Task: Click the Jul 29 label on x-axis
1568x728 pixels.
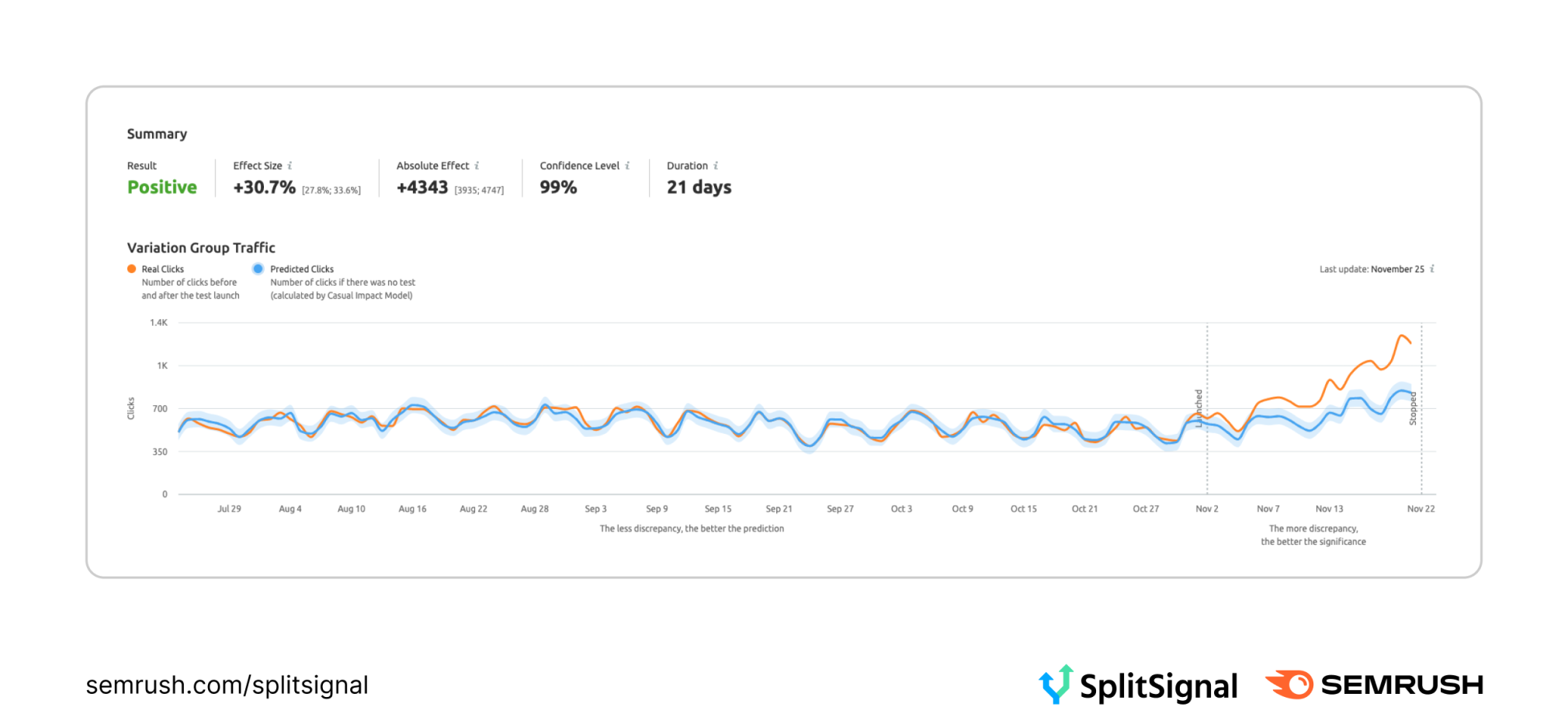Action: coord(229,509)
